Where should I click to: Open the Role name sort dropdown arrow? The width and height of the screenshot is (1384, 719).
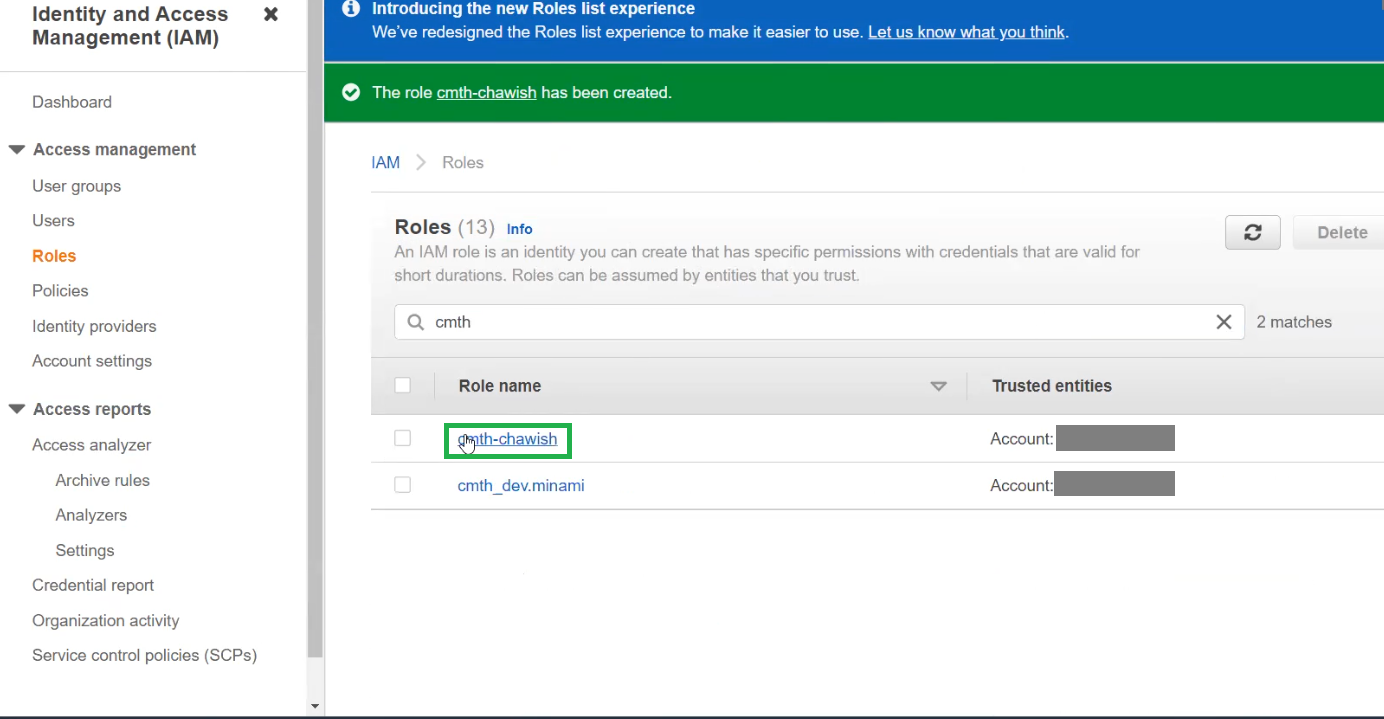click(938, 385)
